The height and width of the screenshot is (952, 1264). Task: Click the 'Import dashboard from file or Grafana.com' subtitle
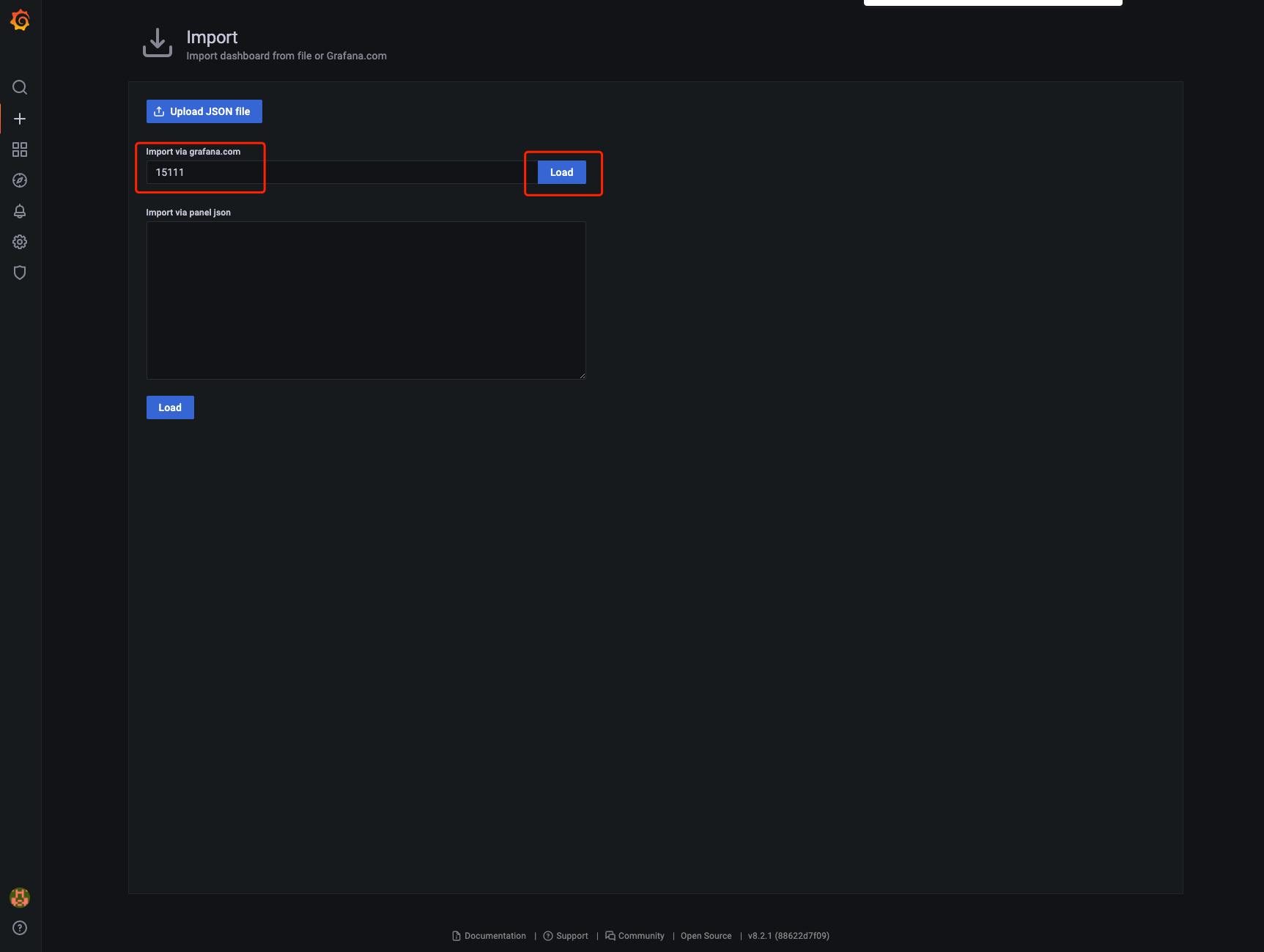(287, 56)
